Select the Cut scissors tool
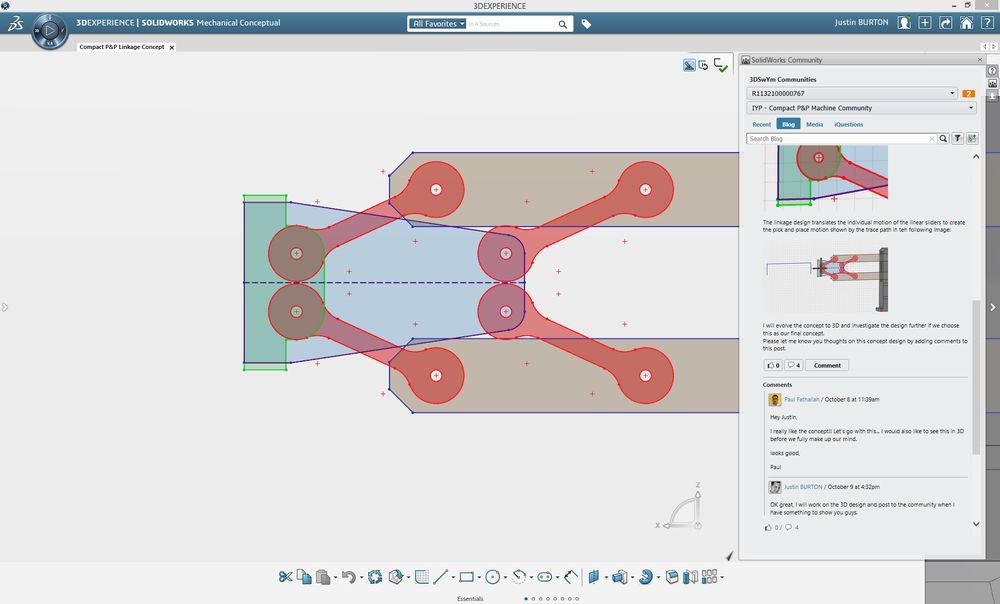Viewport: 1000px width, 604px height. (x=285, y=577)
